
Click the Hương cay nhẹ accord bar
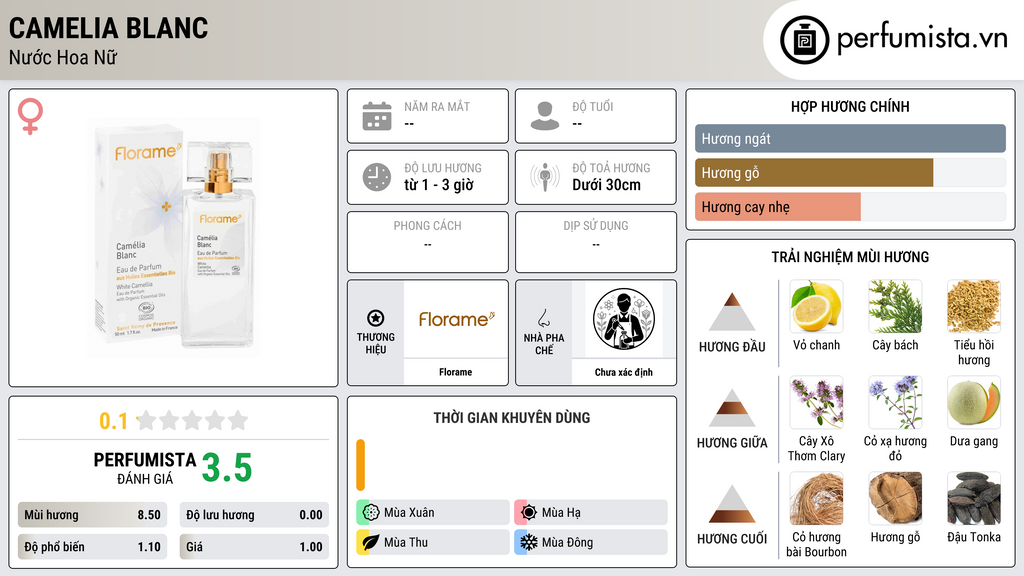point(850,207)
